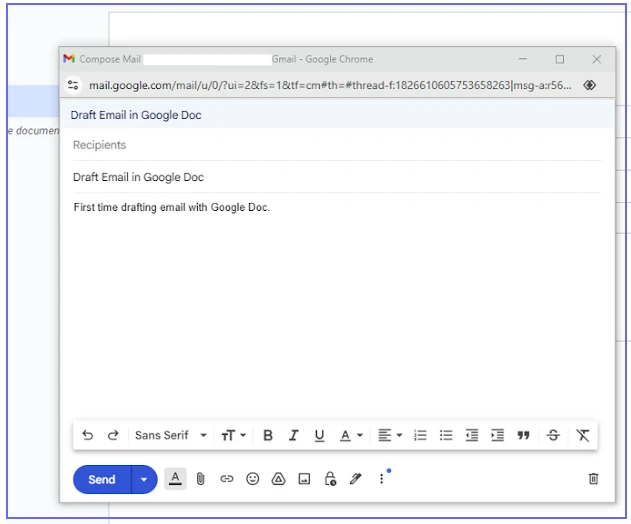Image resolution: width=631 pixels, height=524 pixels.
Task: Attach files with paperclip icon
Action: (x=200, y=479)
